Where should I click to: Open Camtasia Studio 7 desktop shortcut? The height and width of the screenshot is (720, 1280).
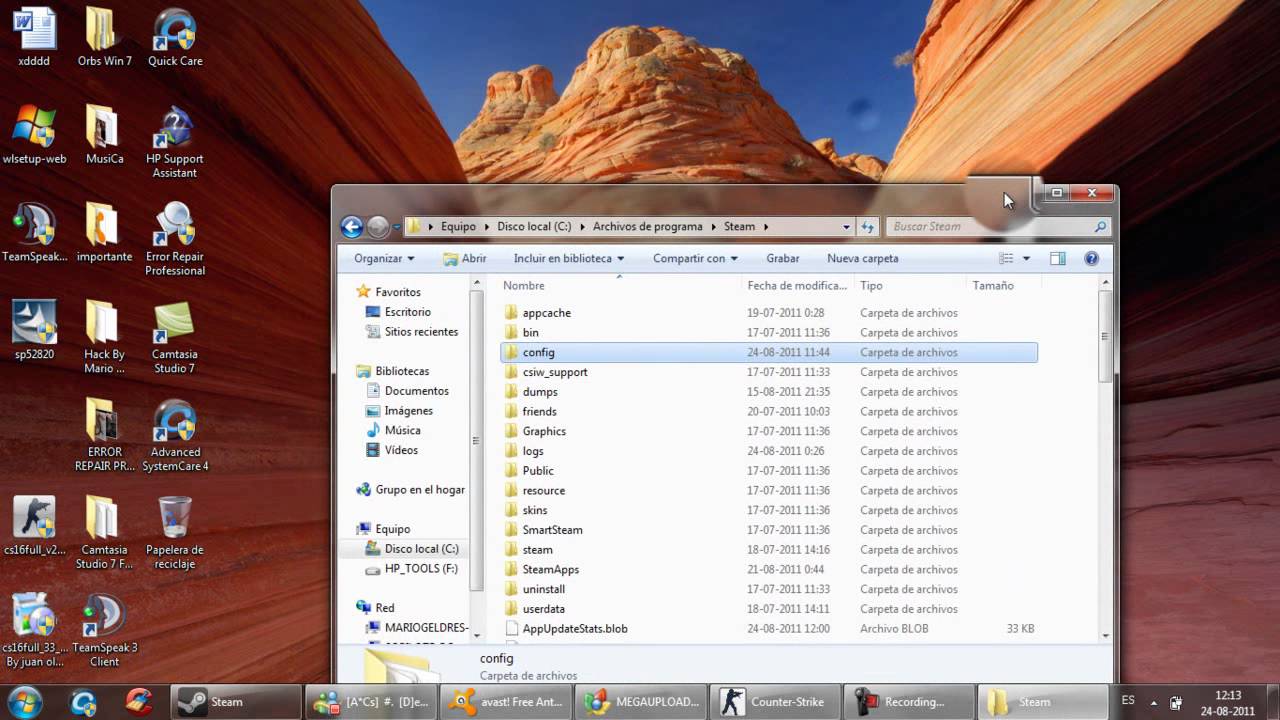click(175, 337)
